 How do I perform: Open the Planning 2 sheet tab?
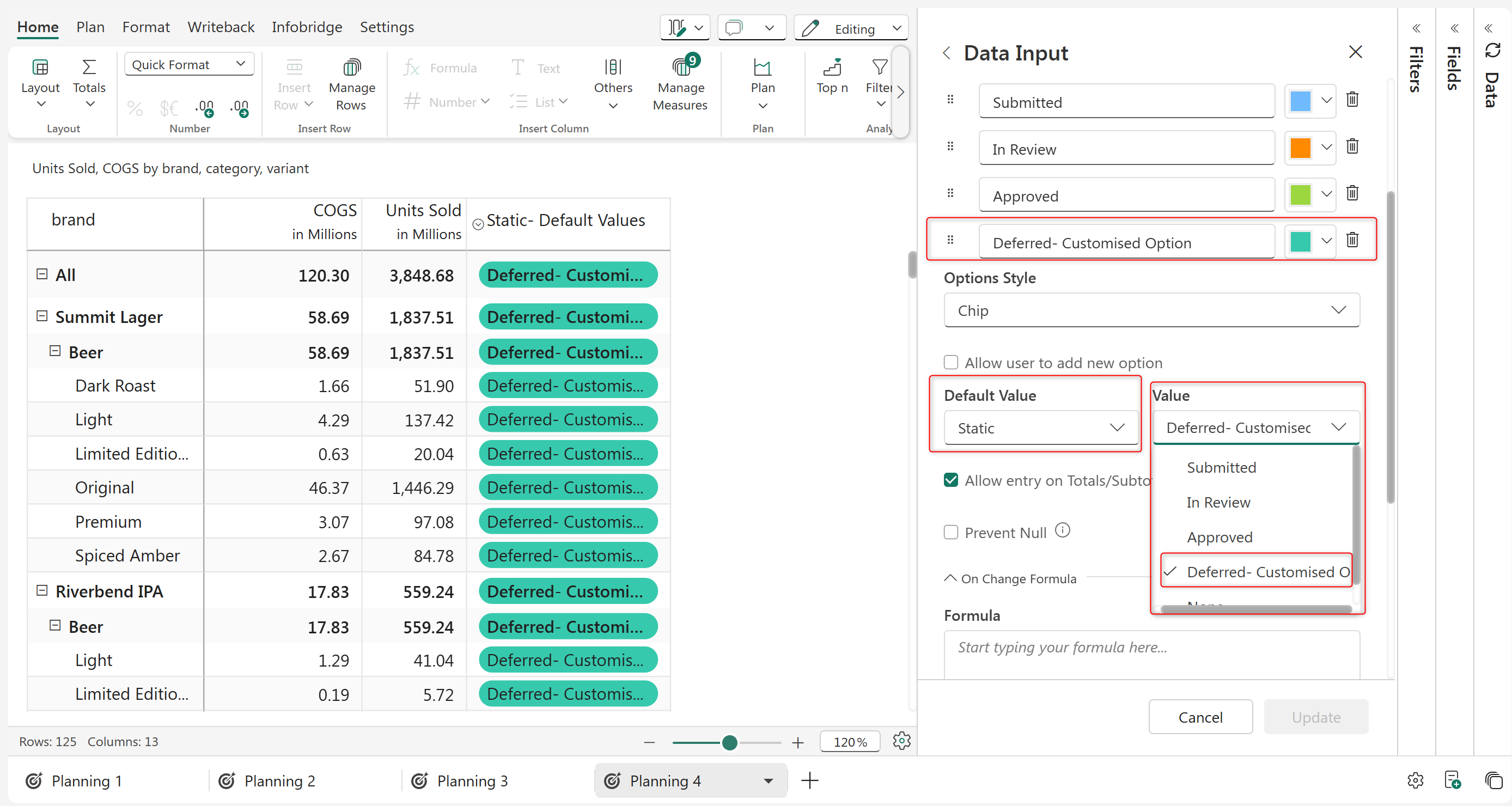(279, 781)
